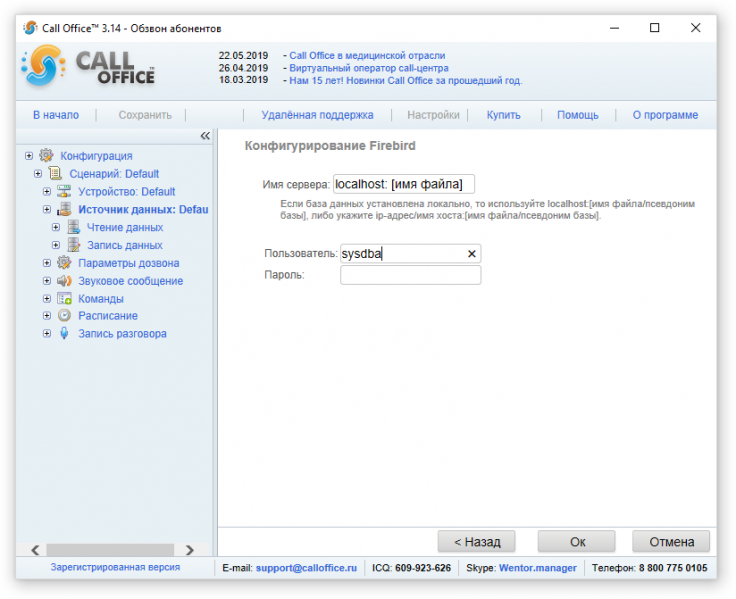Viewport: 736px width, 599px height.
Task: Click the Wentor.manager Skype link
Action: pos(537,568)
